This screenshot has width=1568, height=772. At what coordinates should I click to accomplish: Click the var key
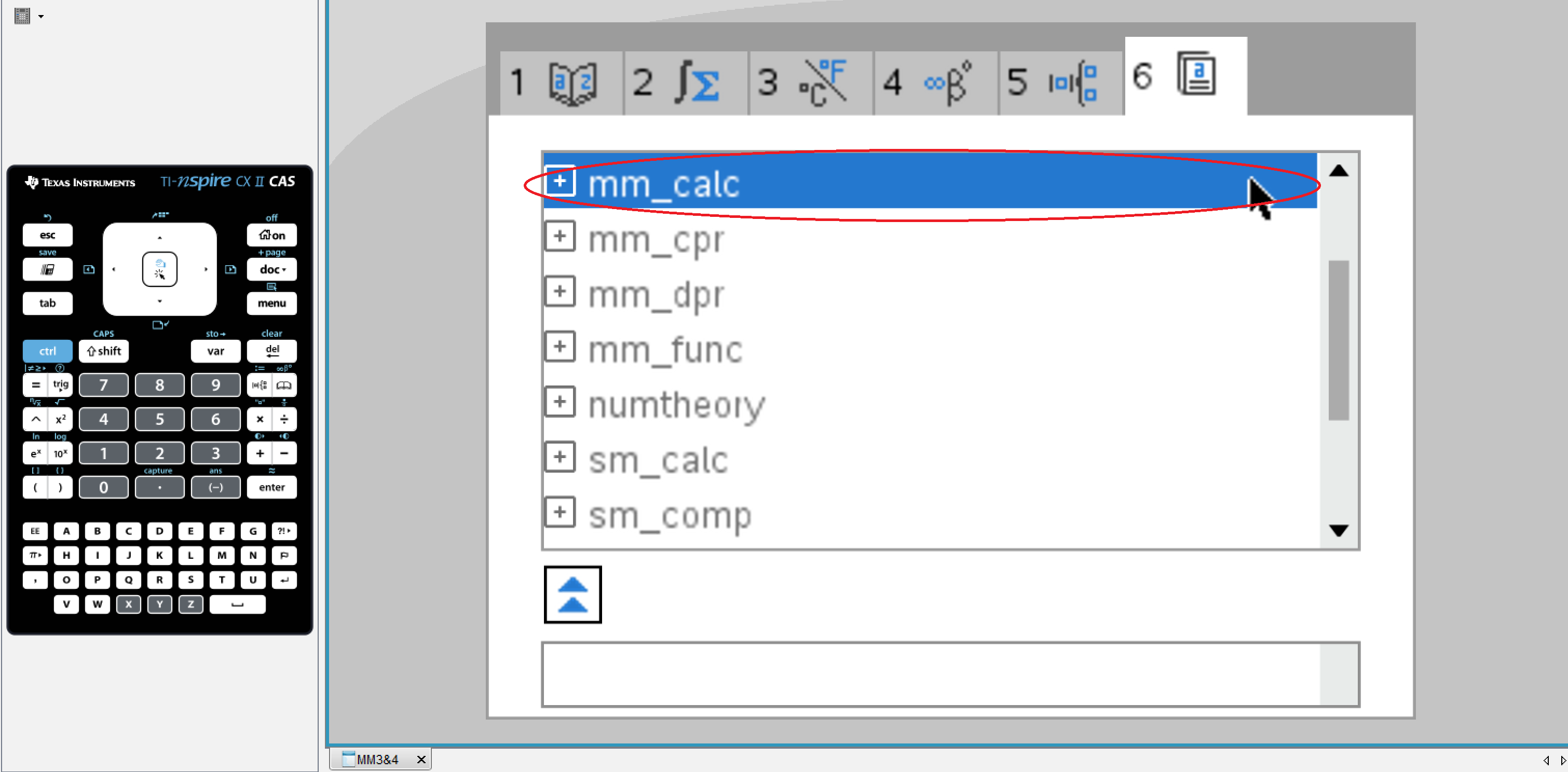click(215, 351)
